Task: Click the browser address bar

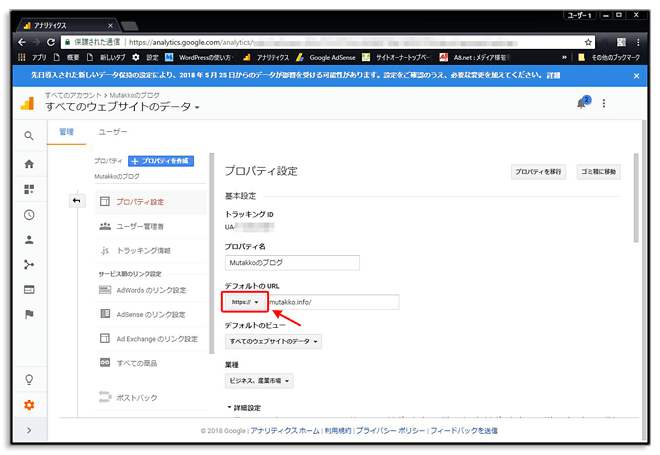Action: (x=328, y=42)
